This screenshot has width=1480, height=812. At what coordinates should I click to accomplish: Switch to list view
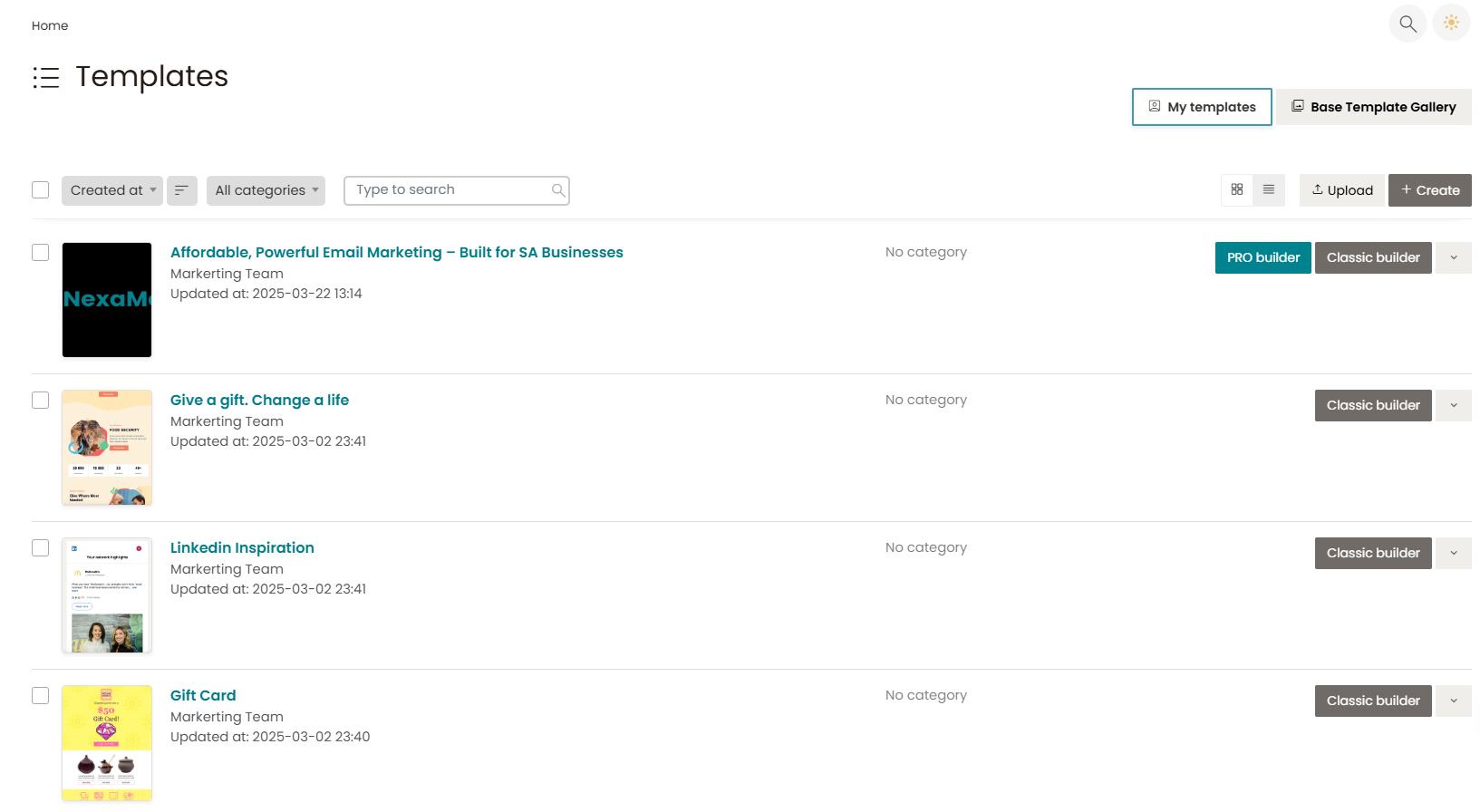pos(1269,189)
